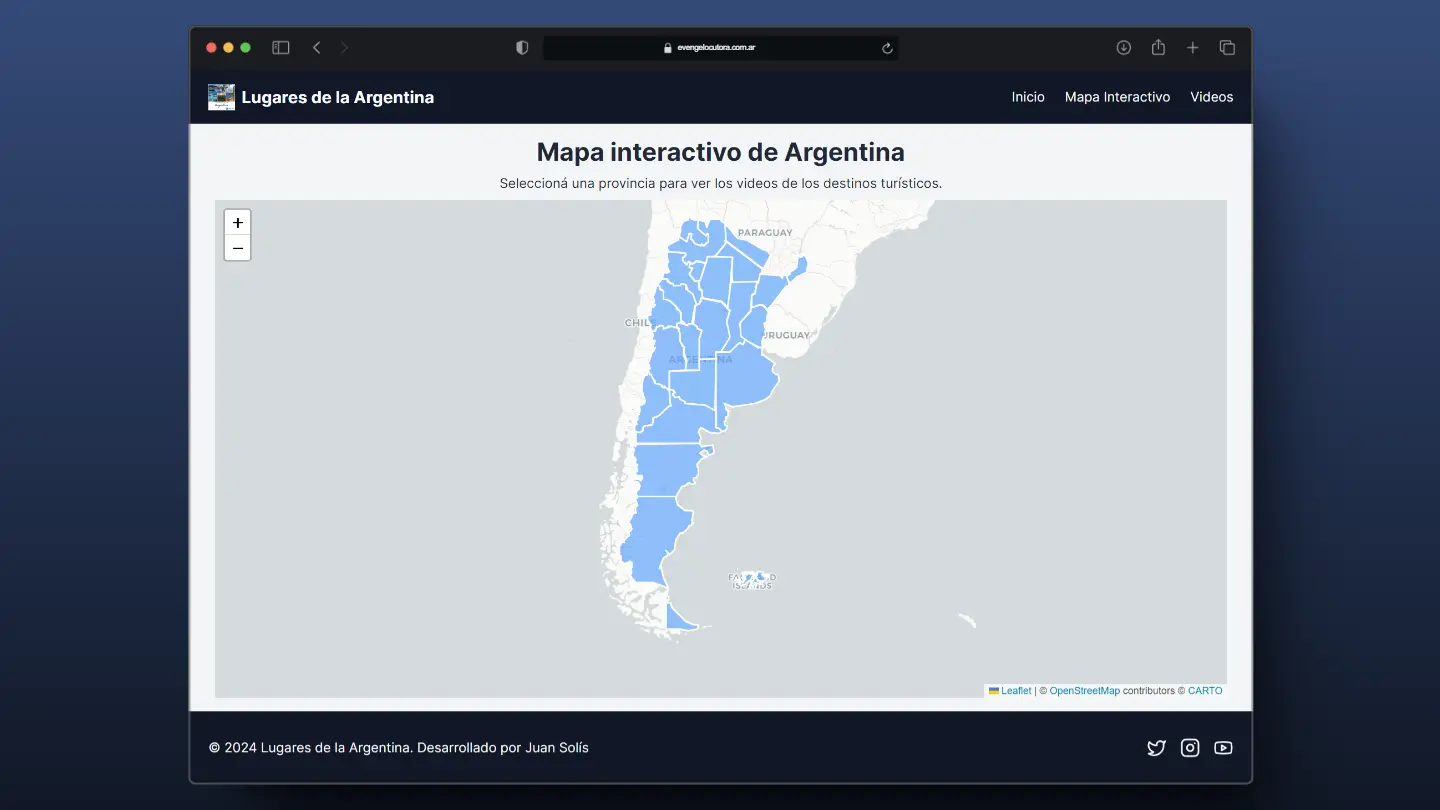Minimize the window with yellow button
1440x810 pixels.
tap(229, 48)
